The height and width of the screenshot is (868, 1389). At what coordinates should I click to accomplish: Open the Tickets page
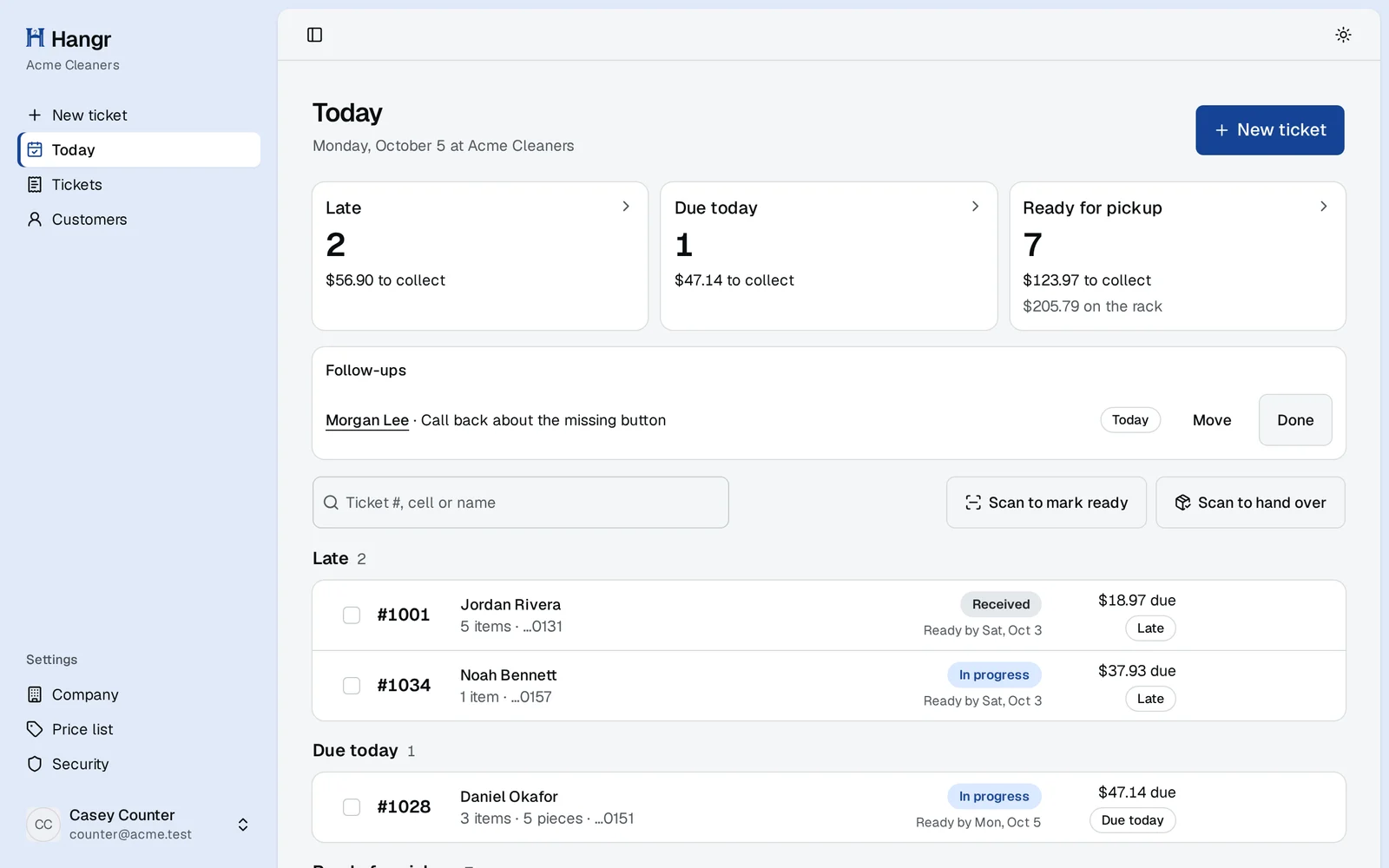tap(139, 185)
